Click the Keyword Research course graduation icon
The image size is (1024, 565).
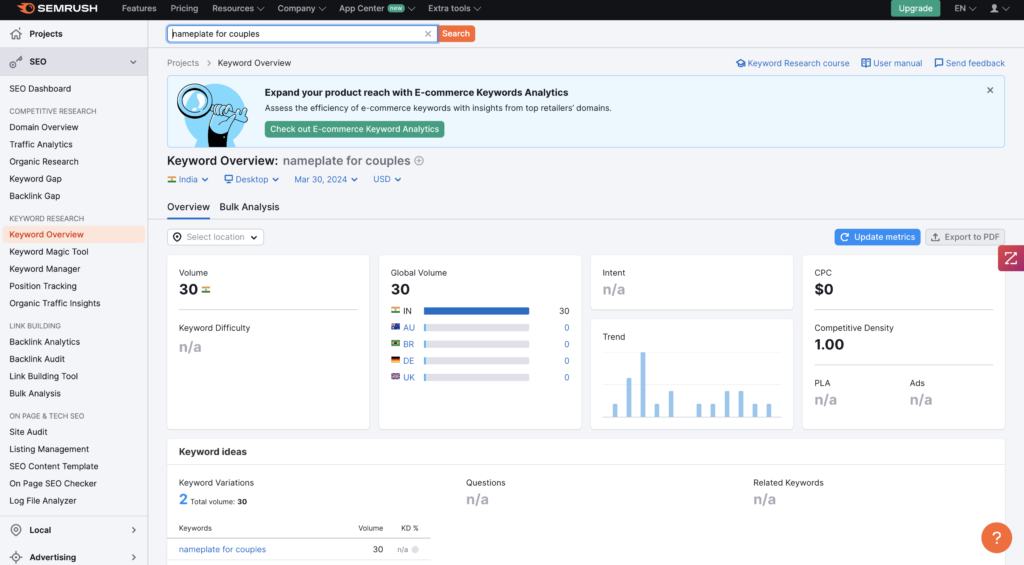741,63
